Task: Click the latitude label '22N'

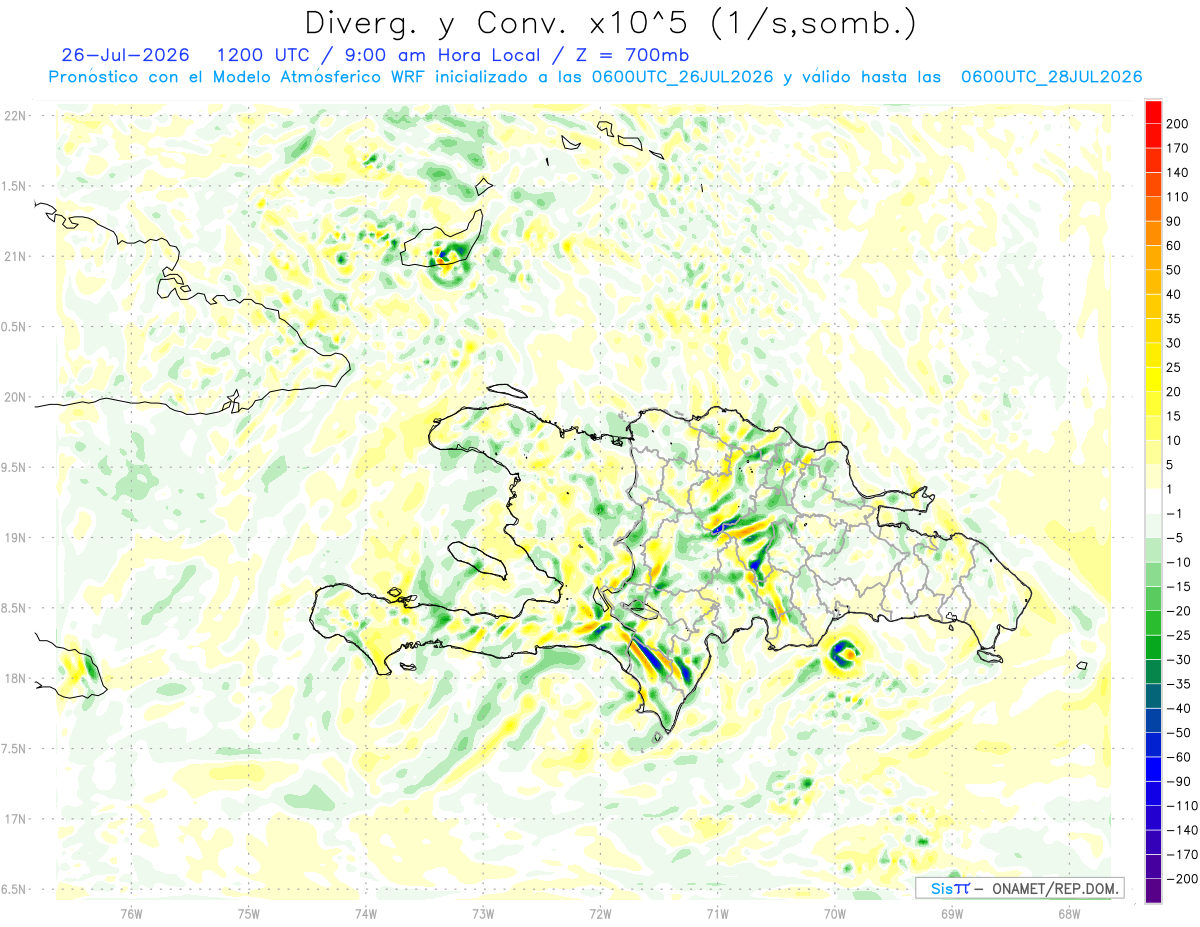Action: click(13, 116)
